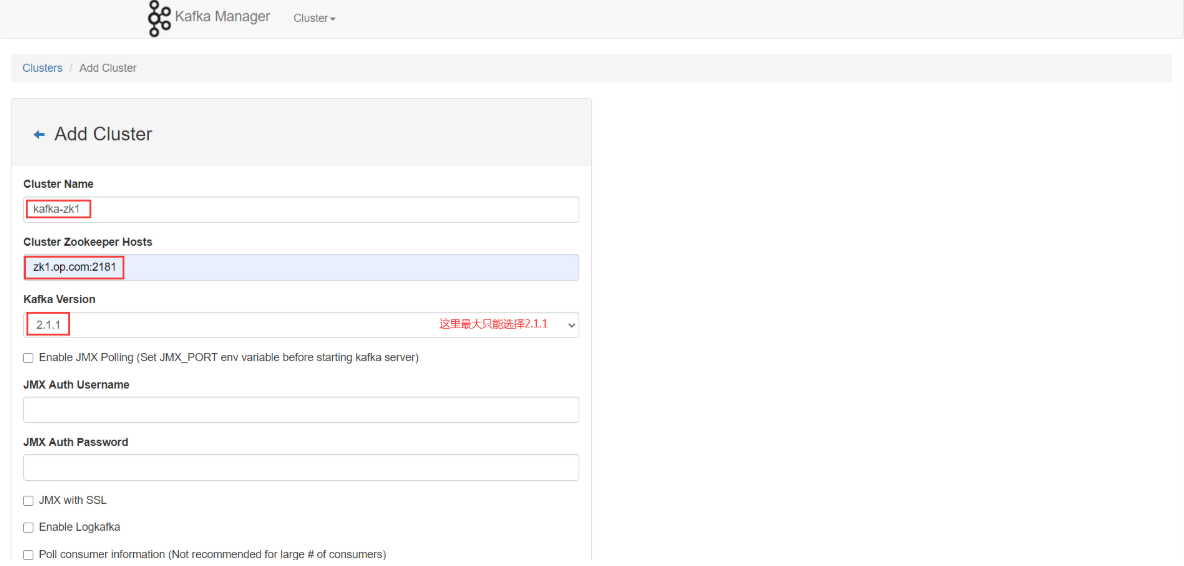Viewport: 1184px width, 566px height.
Task: Click the Cluster Zookeeper Hosts label
Action: (x=88, y=241)
